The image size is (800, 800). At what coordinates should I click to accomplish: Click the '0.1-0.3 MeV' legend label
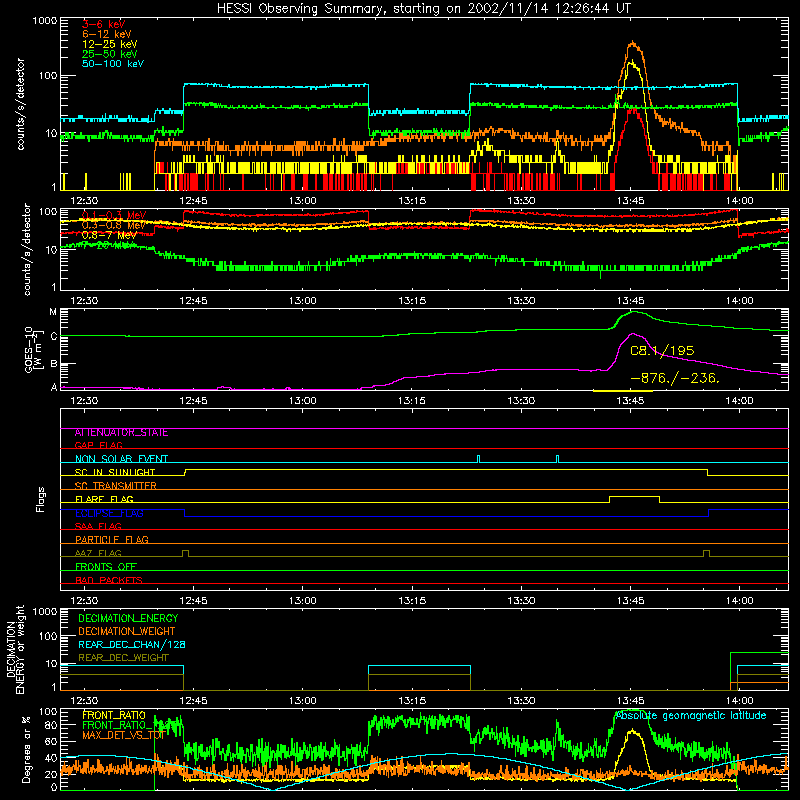[x=114, y=215]
